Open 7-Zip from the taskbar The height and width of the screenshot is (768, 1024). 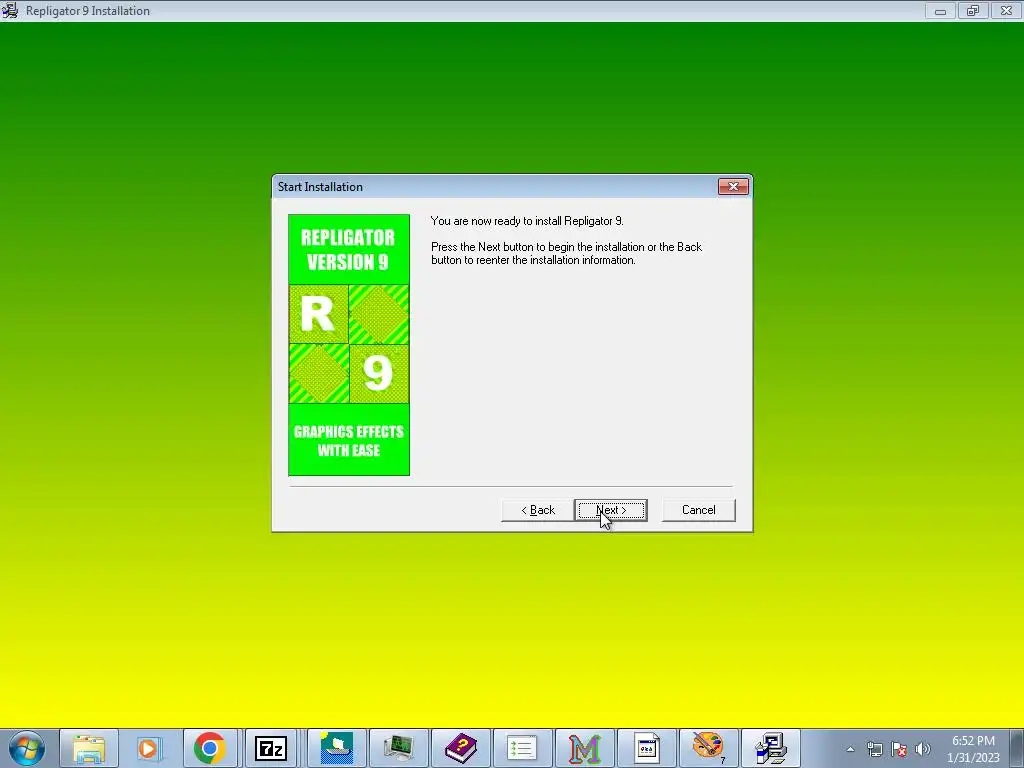tap(271, 748)
